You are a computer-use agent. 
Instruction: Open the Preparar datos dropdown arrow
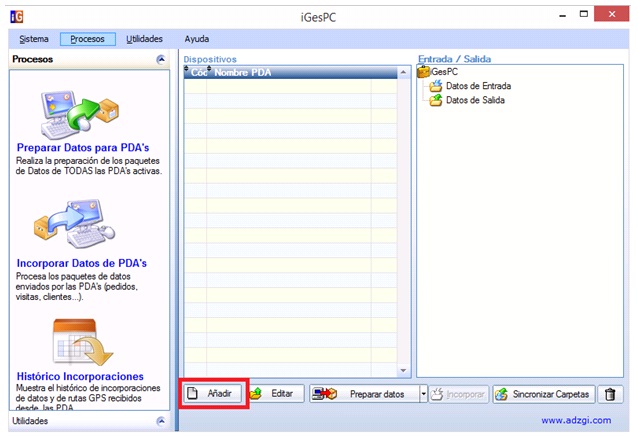(x=423, y=394)
